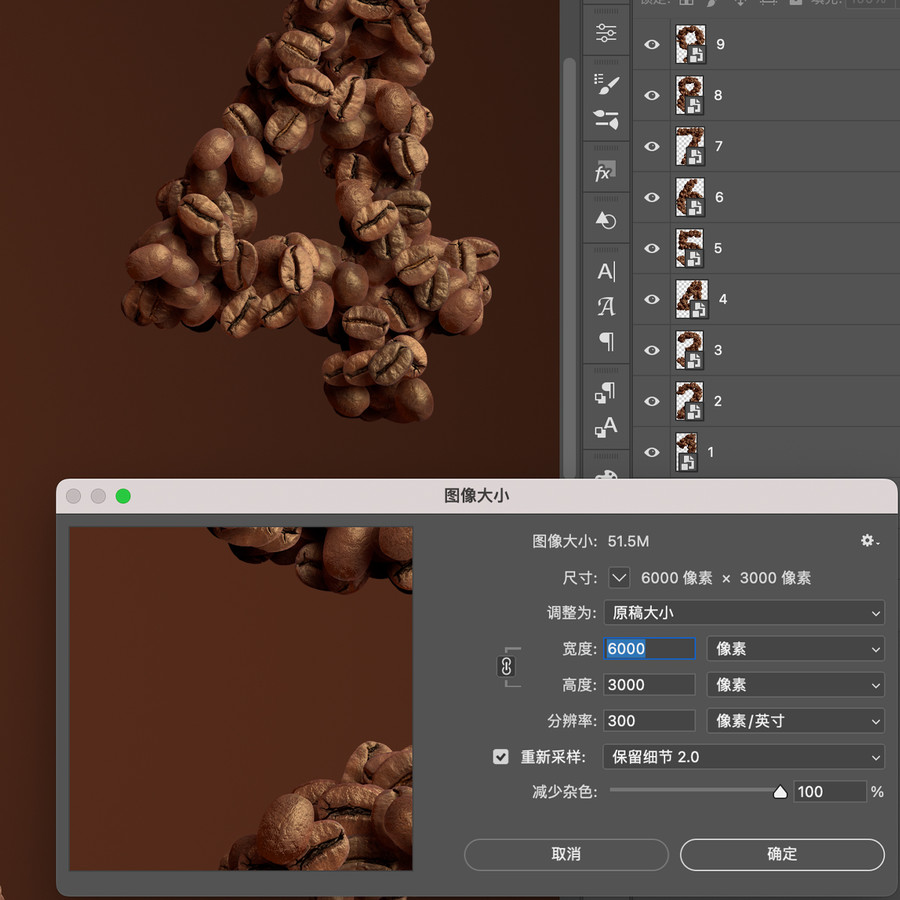The height and width of the screenshot is (900, 900).
Task: Click the layer name "4"
Action: coord(723,300)
